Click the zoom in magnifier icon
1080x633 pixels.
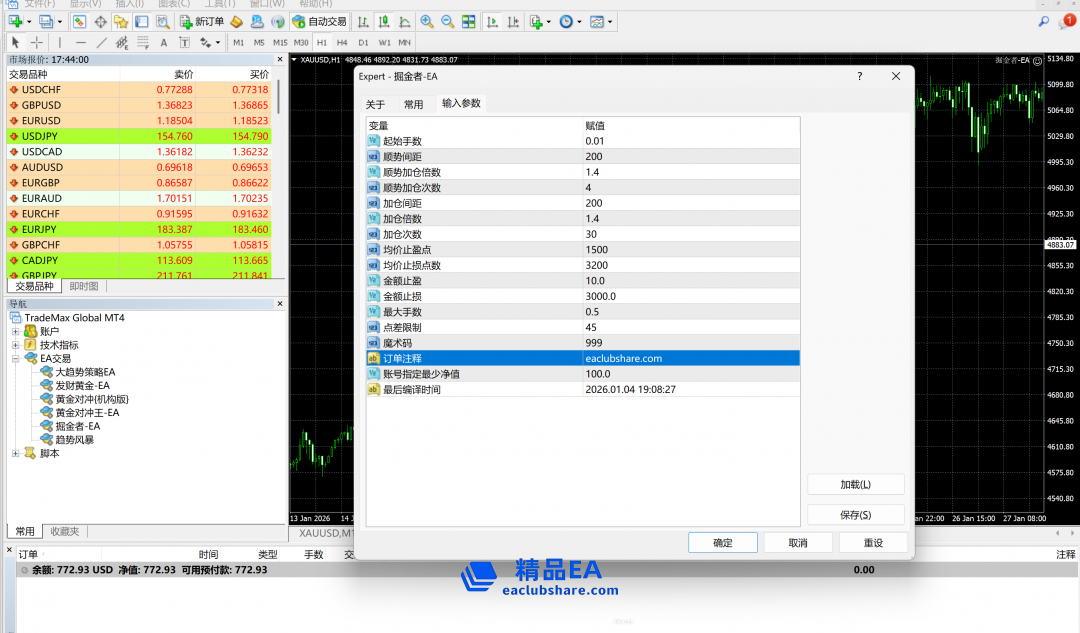pos(427,21)
